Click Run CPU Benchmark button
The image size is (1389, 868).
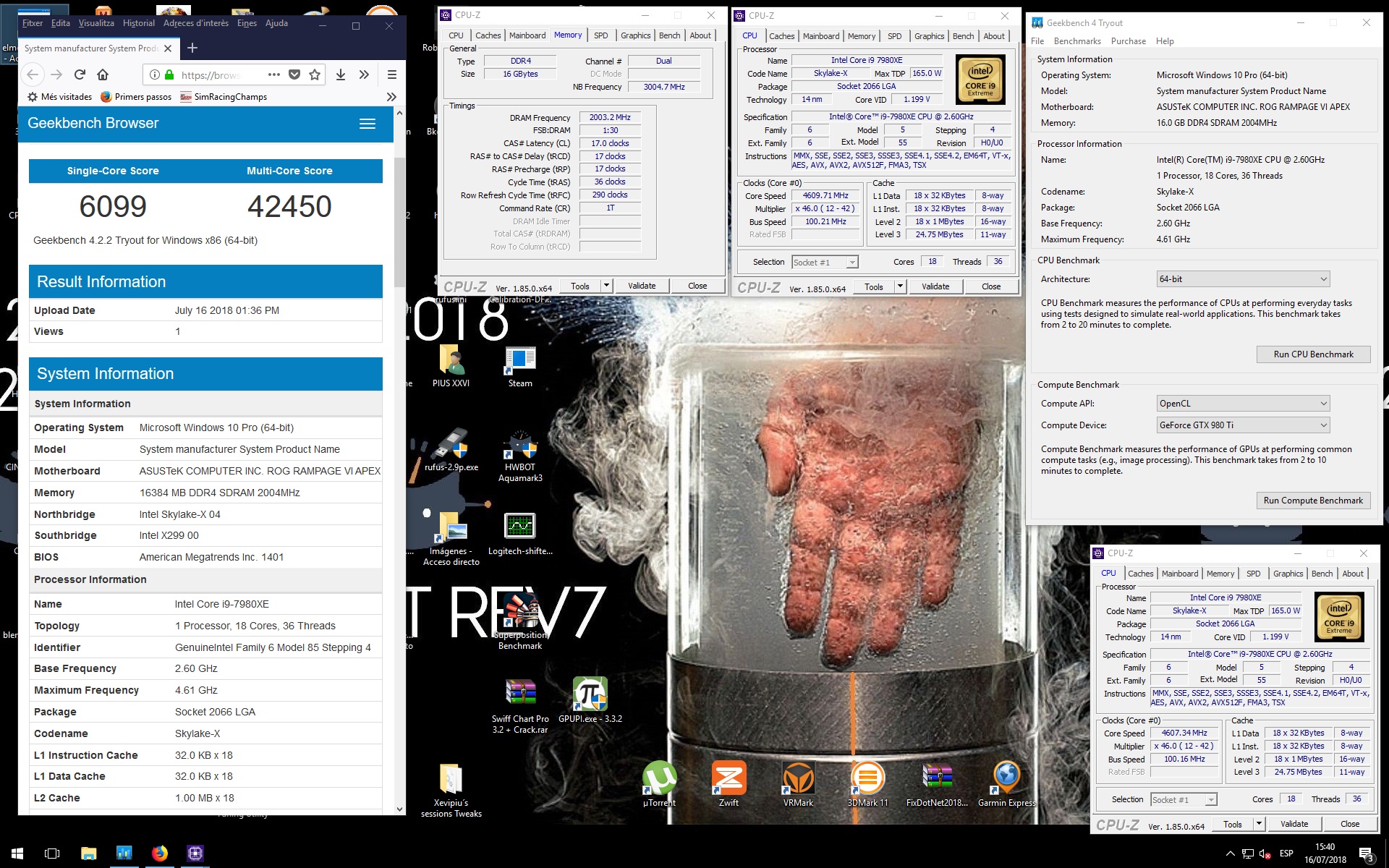coord(1313,354)
